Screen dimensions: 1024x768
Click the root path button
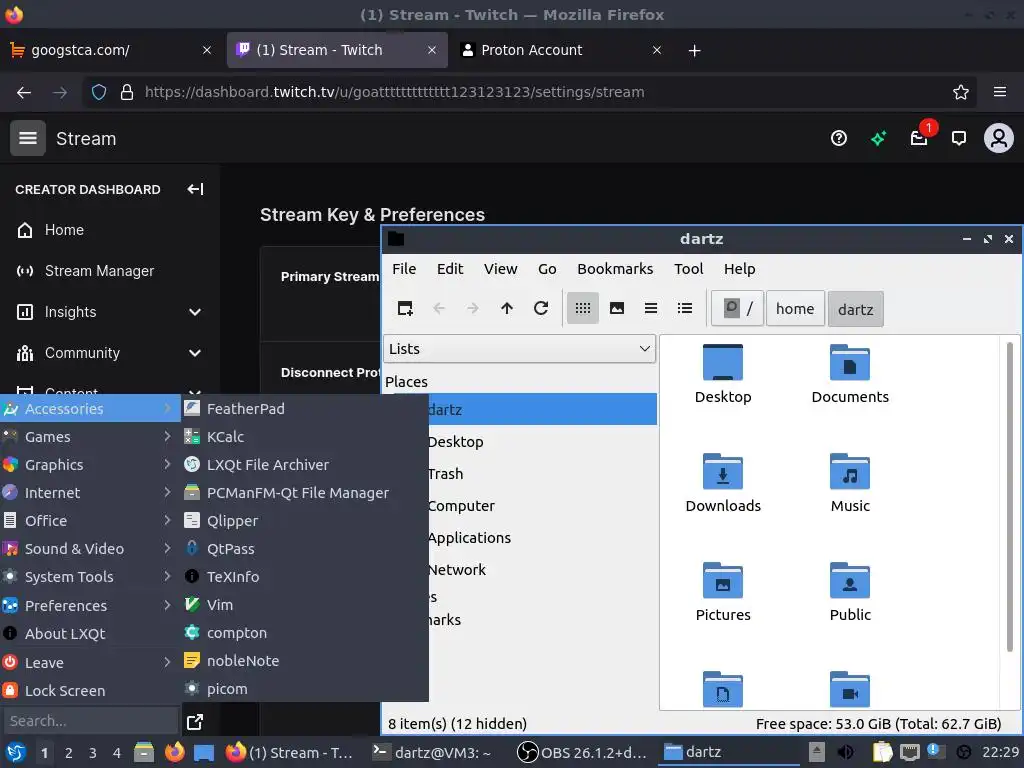(x=737, y=309)
